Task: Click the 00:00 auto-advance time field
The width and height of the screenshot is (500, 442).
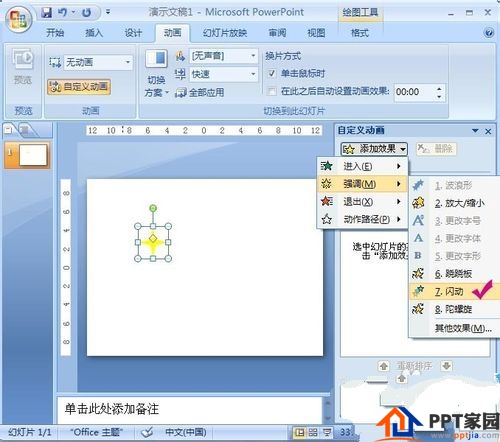Action: tap(415, 92)
